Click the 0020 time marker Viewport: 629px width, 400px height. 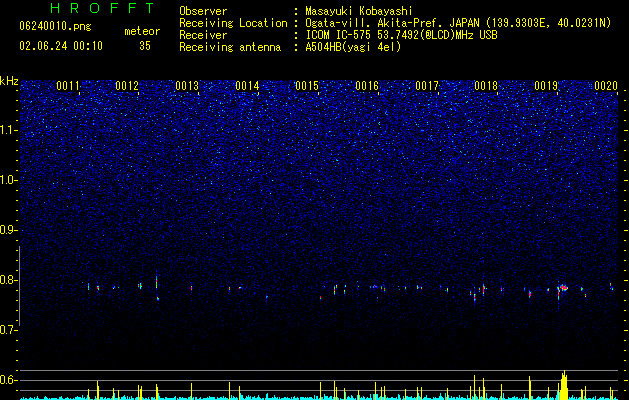pos(606,86)
